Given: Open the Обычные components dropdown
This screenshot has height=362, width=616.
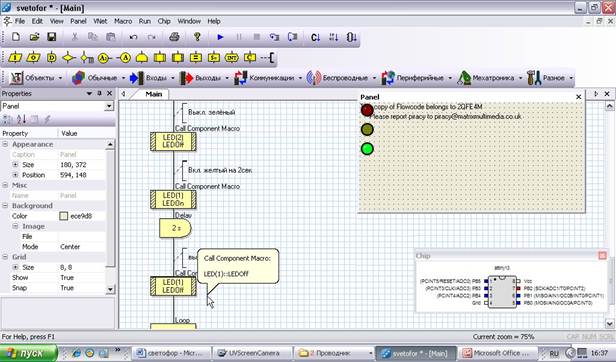Looking at the screenshot, I should coord(99,78).
